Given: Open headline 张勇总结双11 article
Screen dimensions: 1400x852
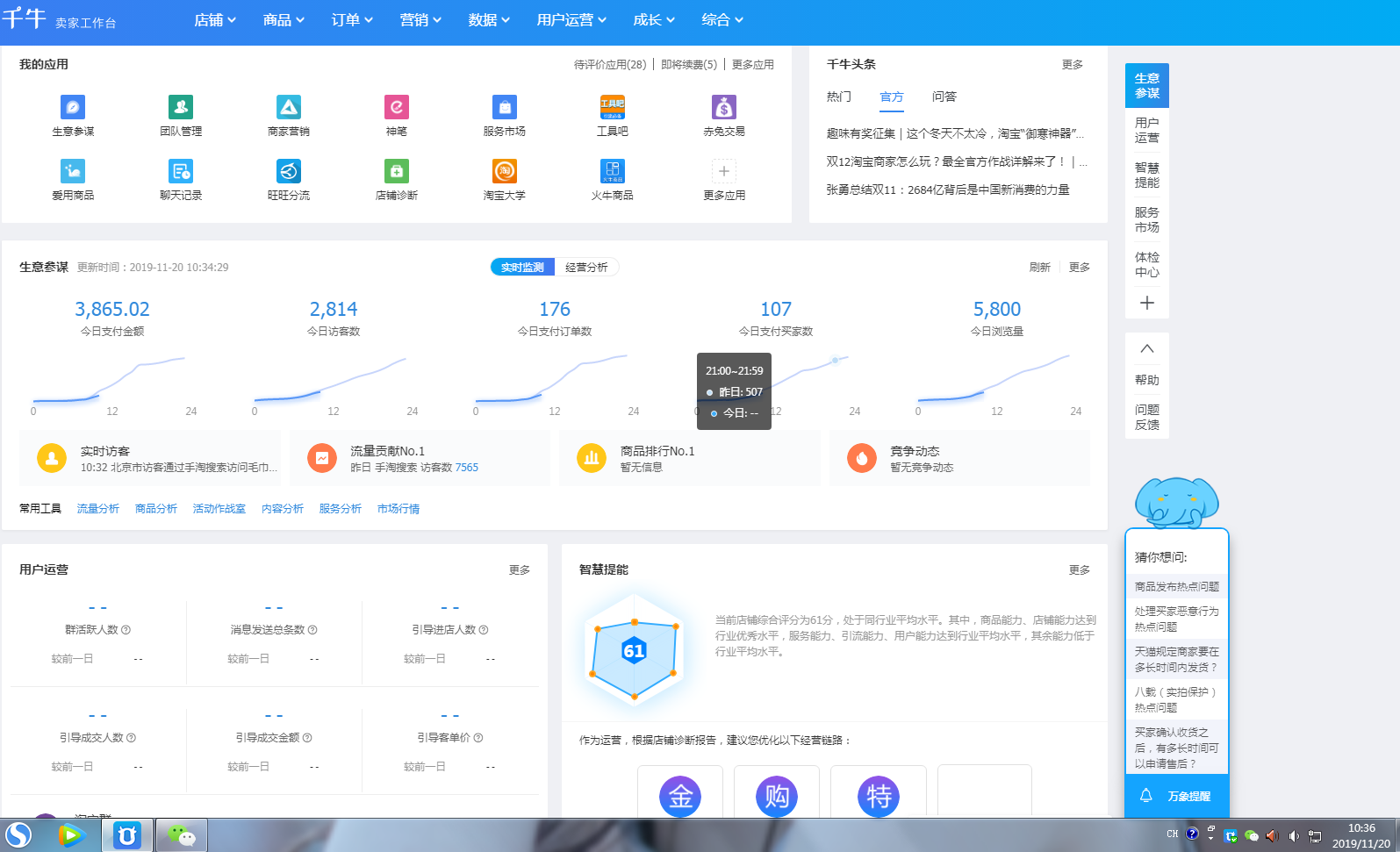Looking at the screenshot, I should [x=948, y=190].
